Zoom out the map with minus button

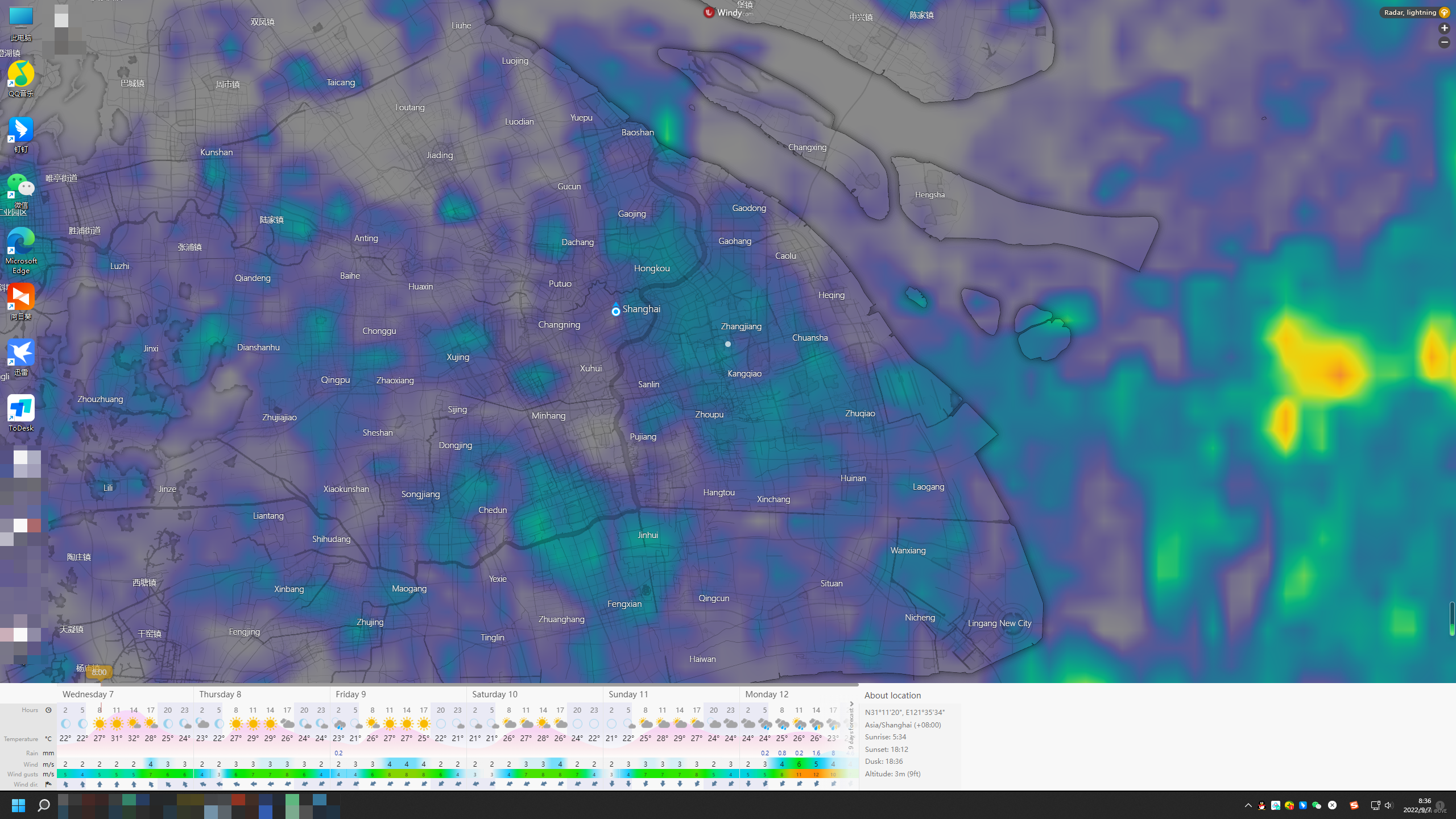pos(1444,43)
